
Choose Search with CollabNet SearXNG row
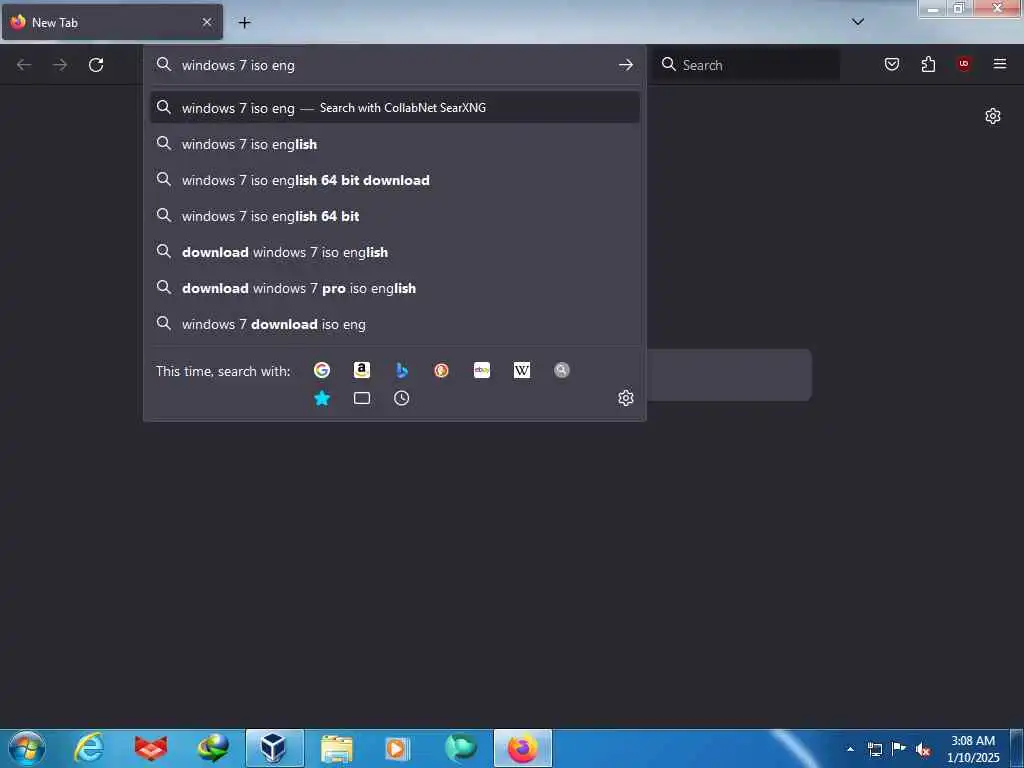394,108
